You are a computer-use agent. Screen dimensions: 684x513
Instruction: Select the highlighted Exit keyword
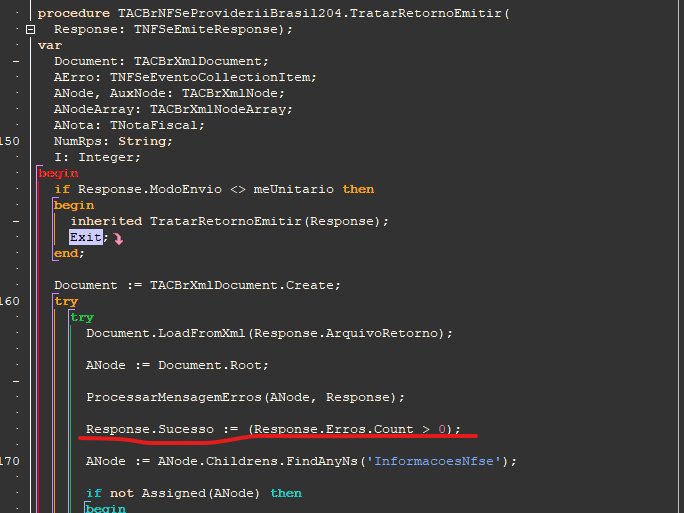point(86,237)
